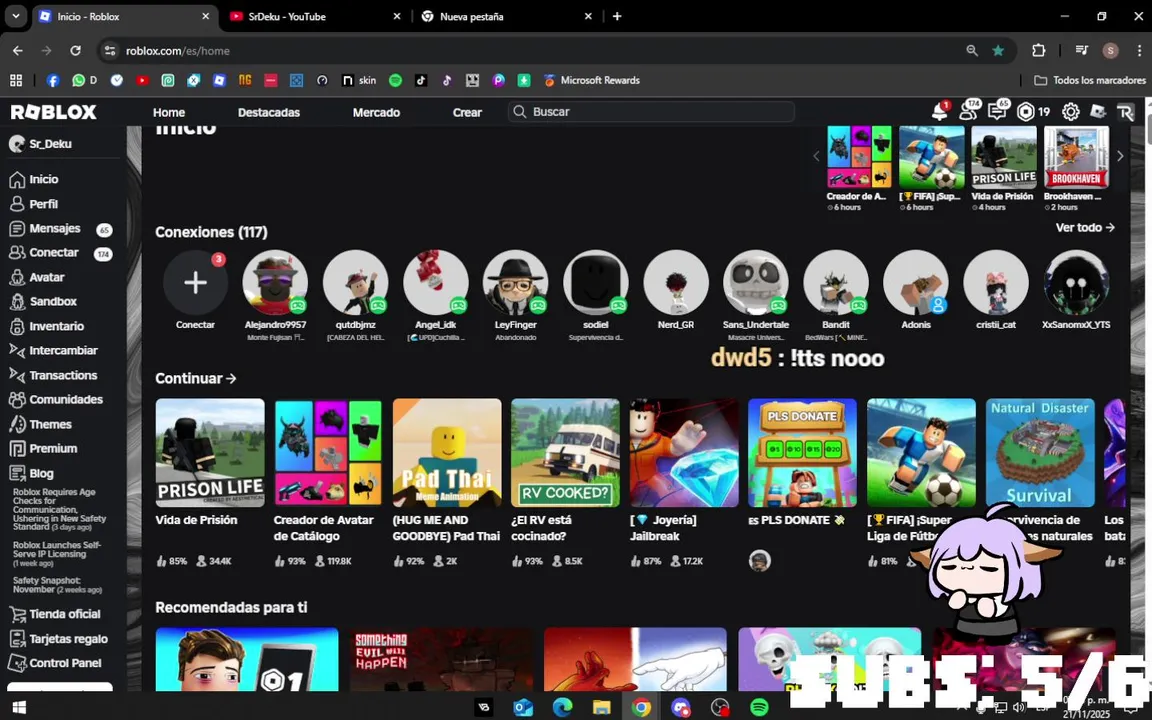Open the notifications bell
Screen dimensions: 1152x720
[x=940, y=112]
